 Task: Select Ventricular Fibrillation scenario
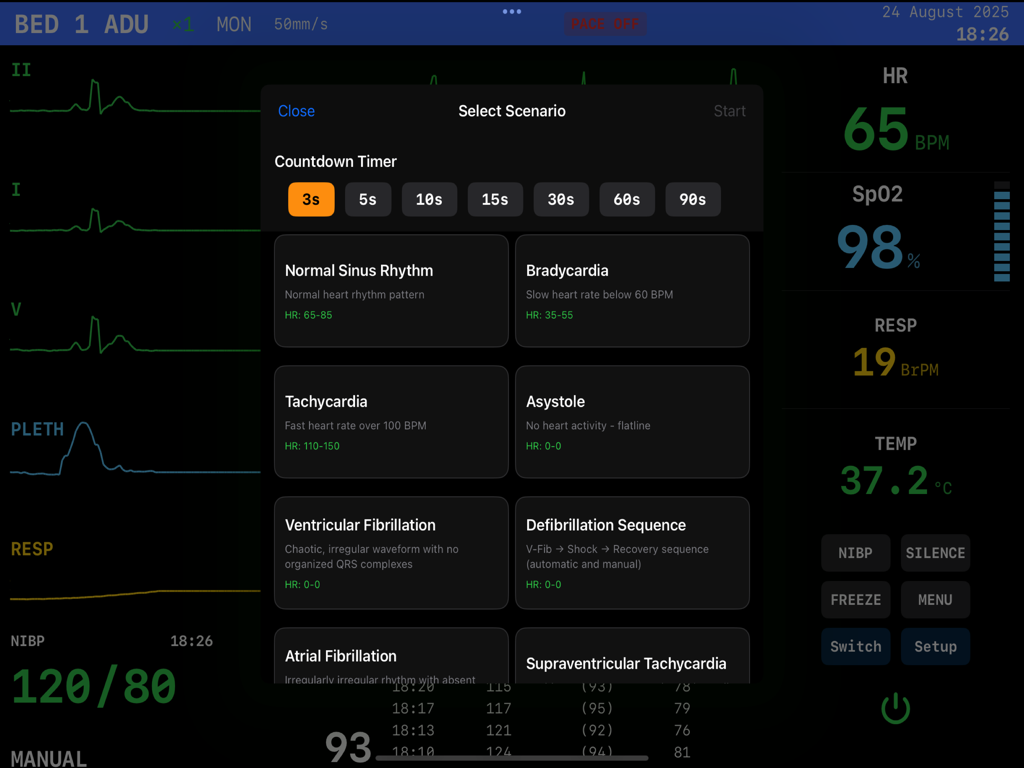[391, 553]
